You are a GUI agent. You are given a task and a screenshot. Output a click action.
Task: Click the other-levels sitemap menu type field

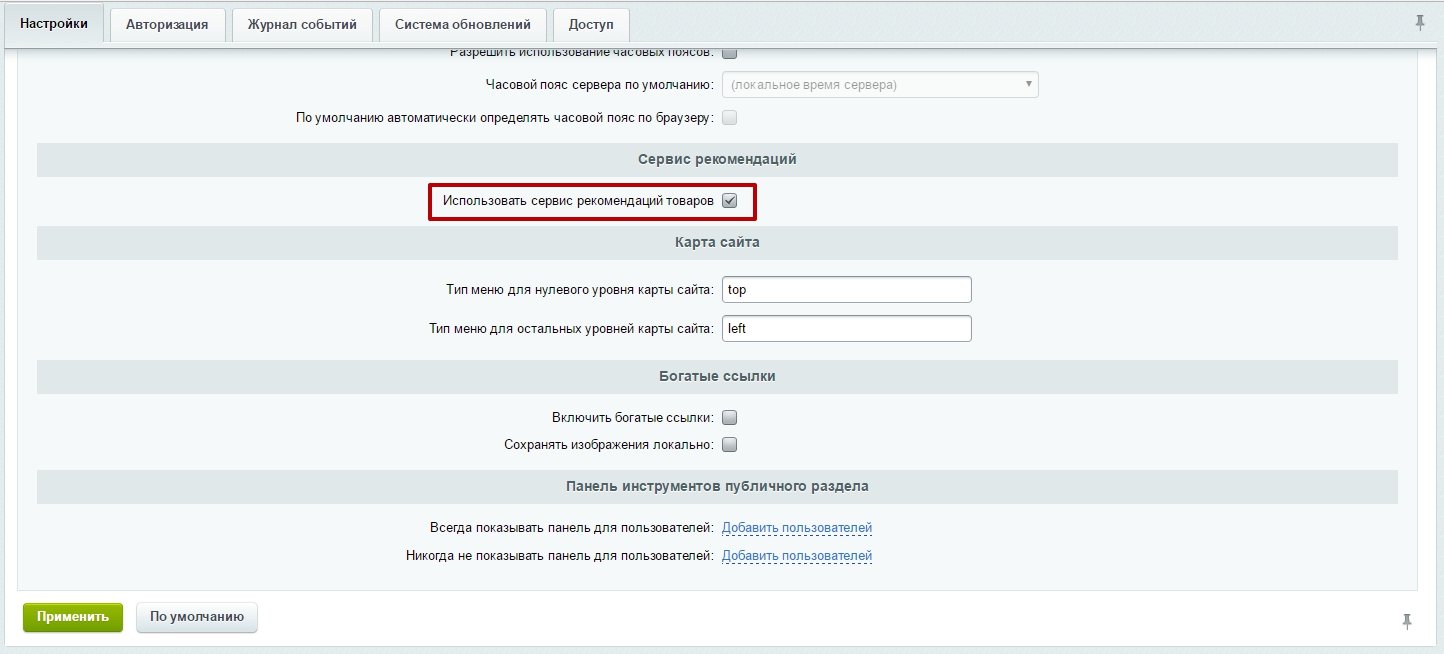pos(847,328)
